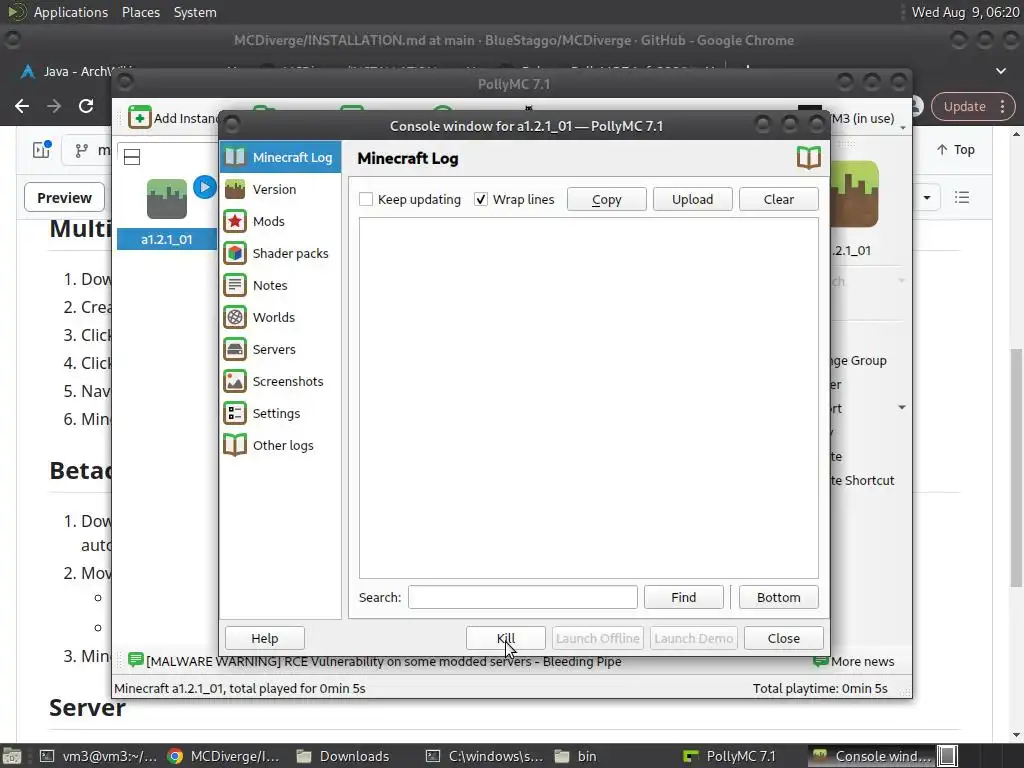Switch to PollyMC 7.1 in taskbar

pos(728,756)
